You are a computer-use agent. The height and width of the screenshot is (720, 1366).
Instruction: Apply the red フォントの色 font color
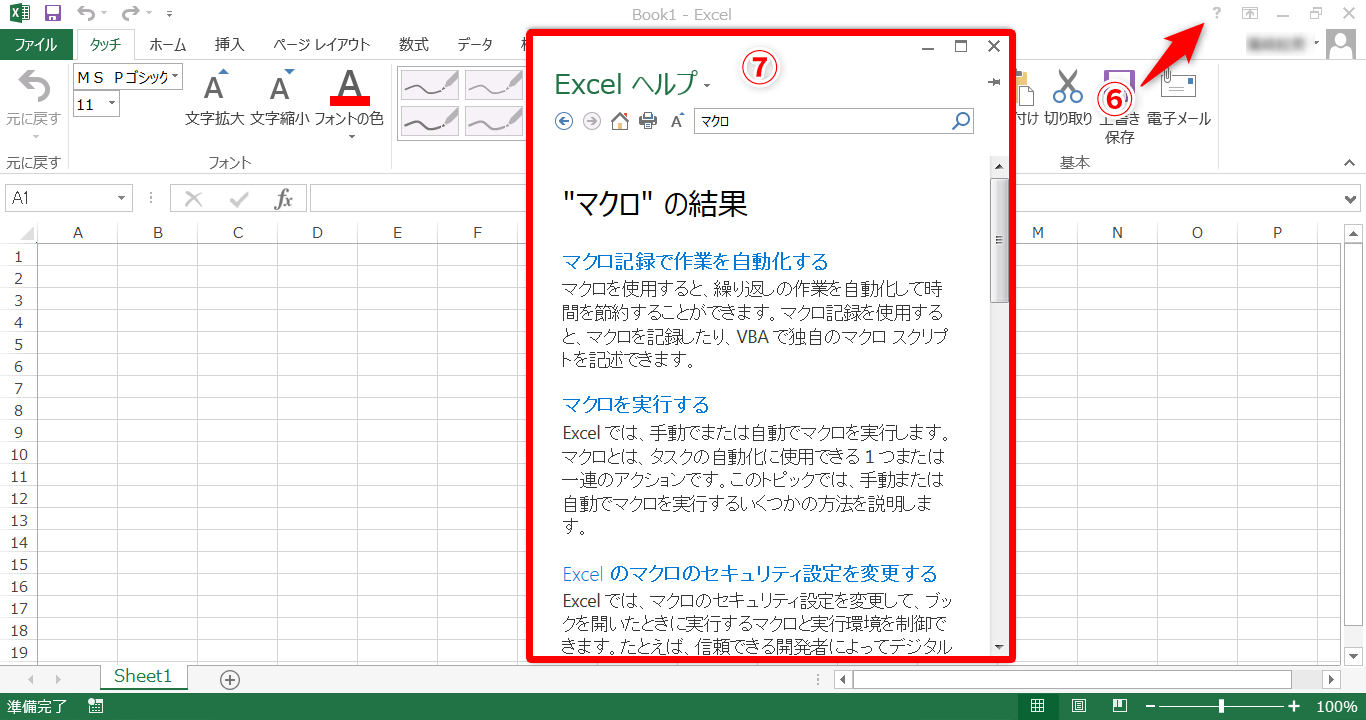click(349, 87)
